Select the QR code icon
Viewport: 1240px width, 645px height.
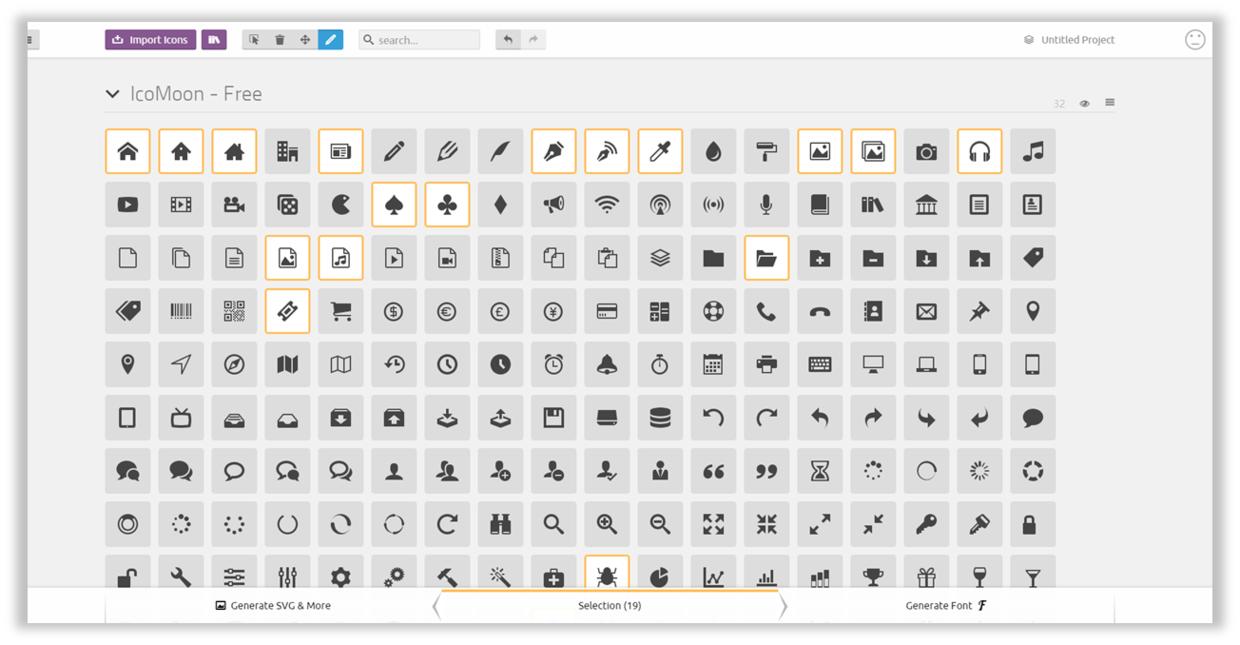234,311
